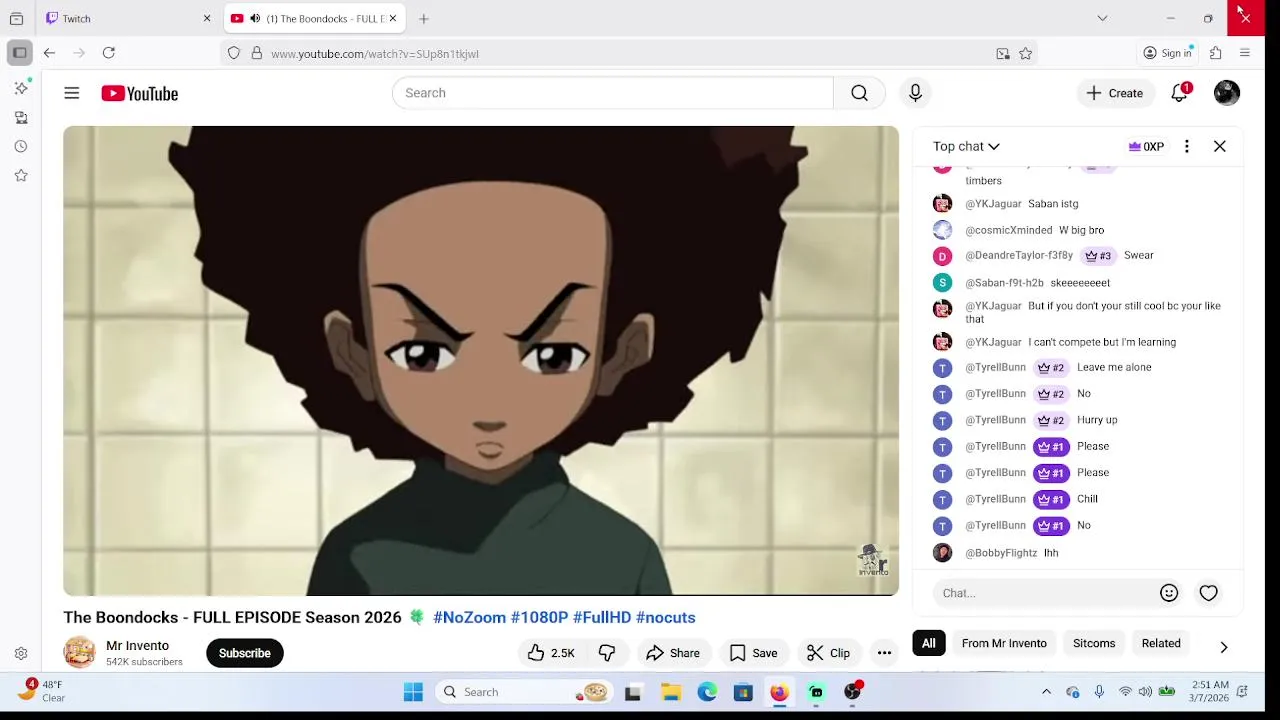Click the search magnifier button
Screen dimensions: 1280x720
[x=859, y=93]
